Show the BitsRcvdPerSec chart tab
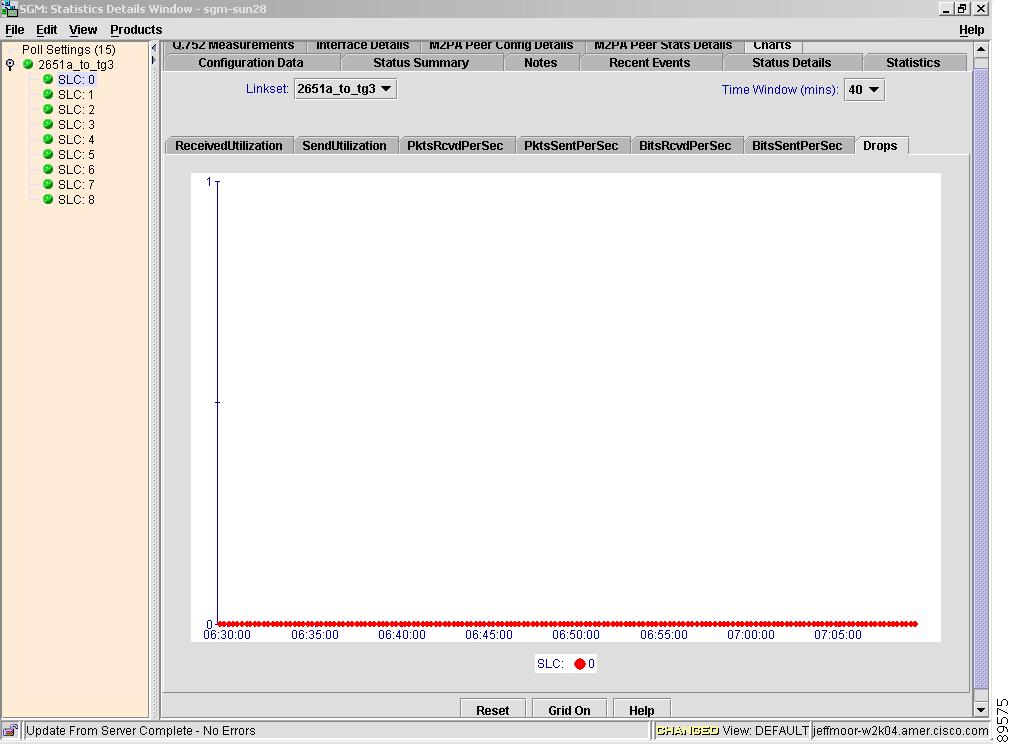Viewport: 1011px width, 744px height. 685,146
